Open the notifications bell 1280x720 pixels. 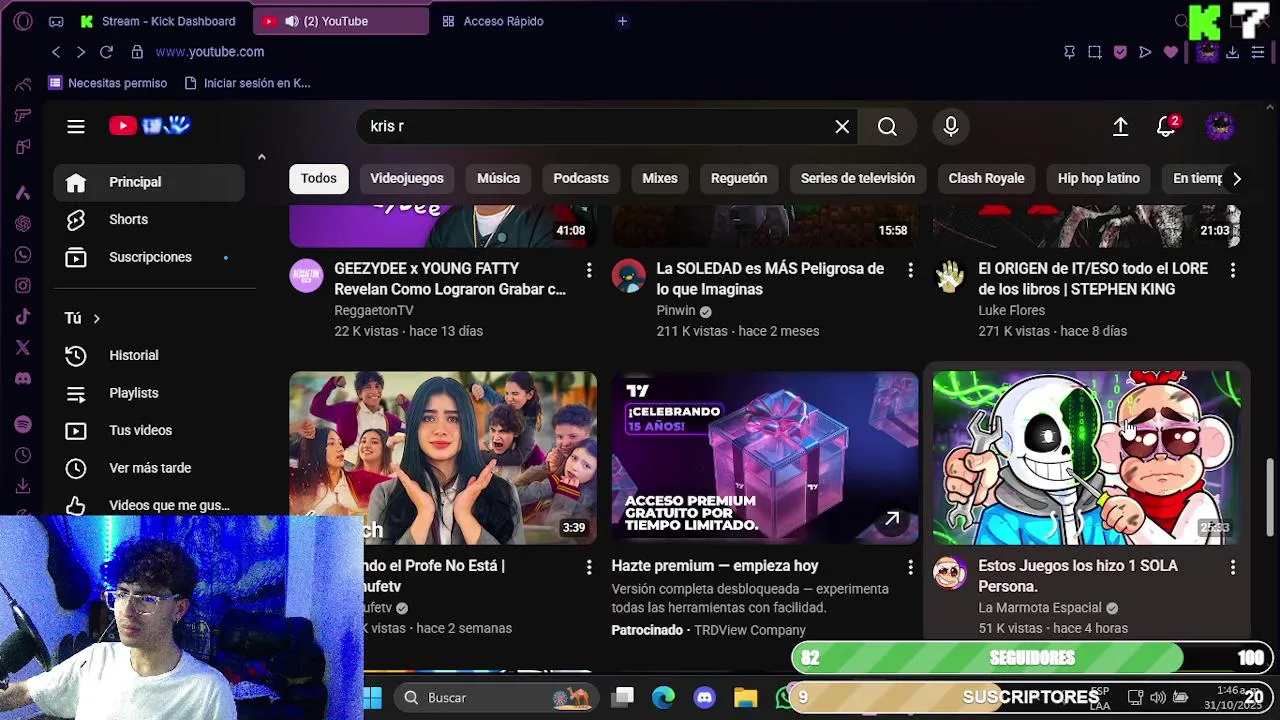[x=1166, y=126]
